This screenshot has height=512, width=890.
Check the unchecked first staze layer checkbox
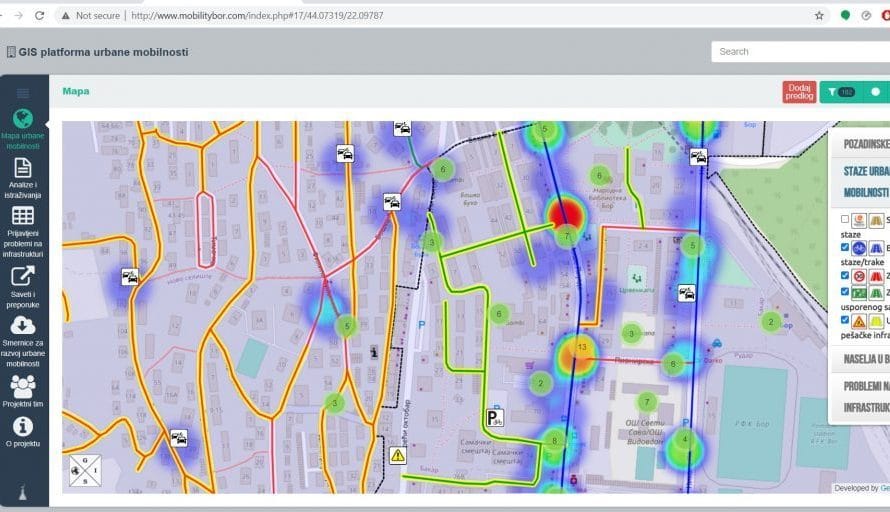pyautogui.click(x=845, y=220)
